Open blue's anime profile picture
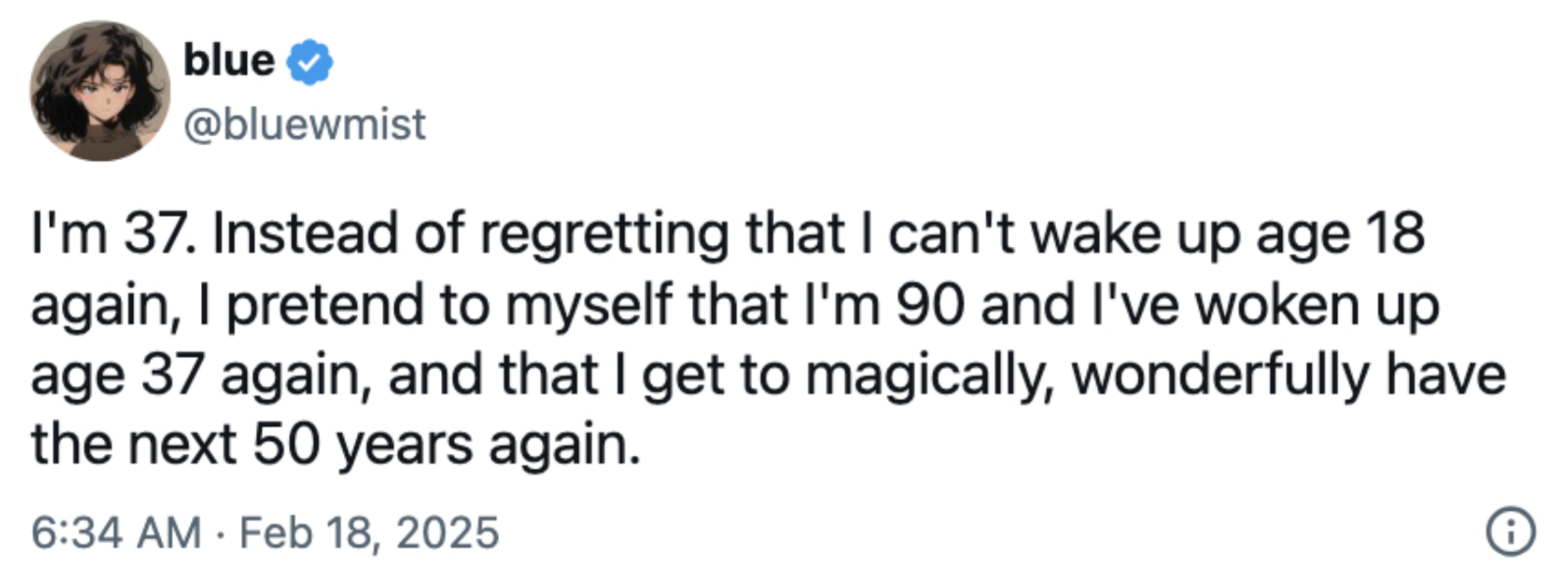Image resolution: width=1568 pixels, height=578 pixels. (100, 91)
